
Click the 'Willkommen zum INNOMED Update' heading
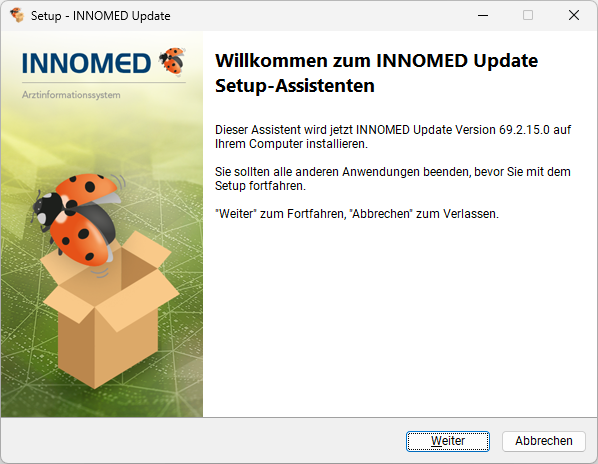pos(376,61)
